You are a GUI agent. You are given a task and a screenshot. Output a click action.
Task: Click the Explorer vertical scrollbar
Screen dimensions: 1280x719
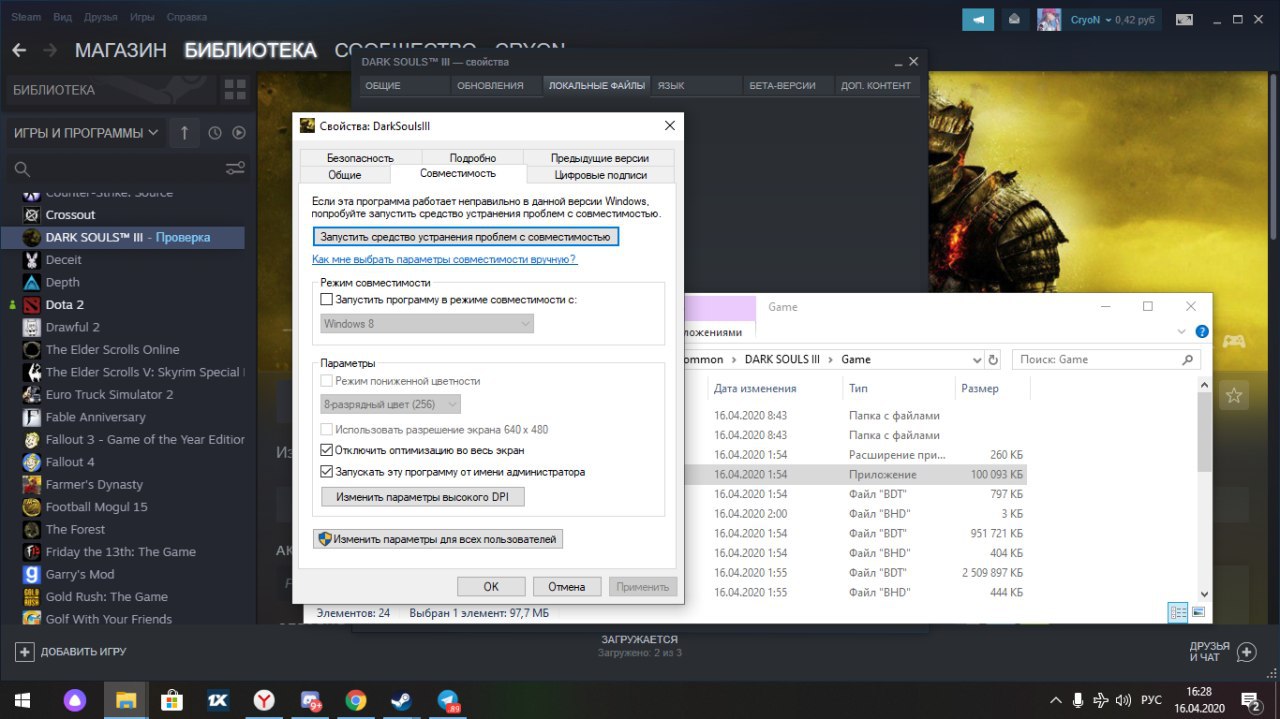coord(1204,430)
